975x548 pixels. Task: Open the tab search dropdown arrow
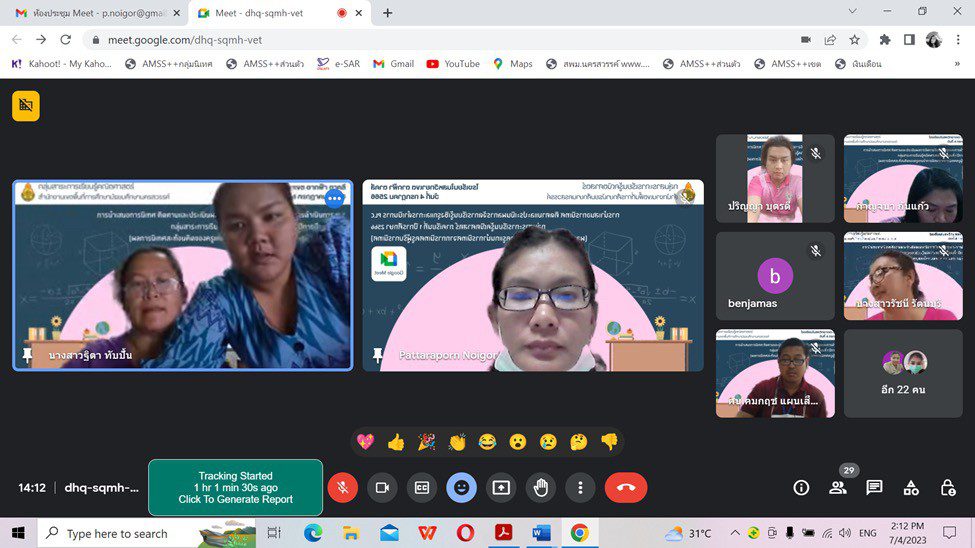(x=853, y=11)
